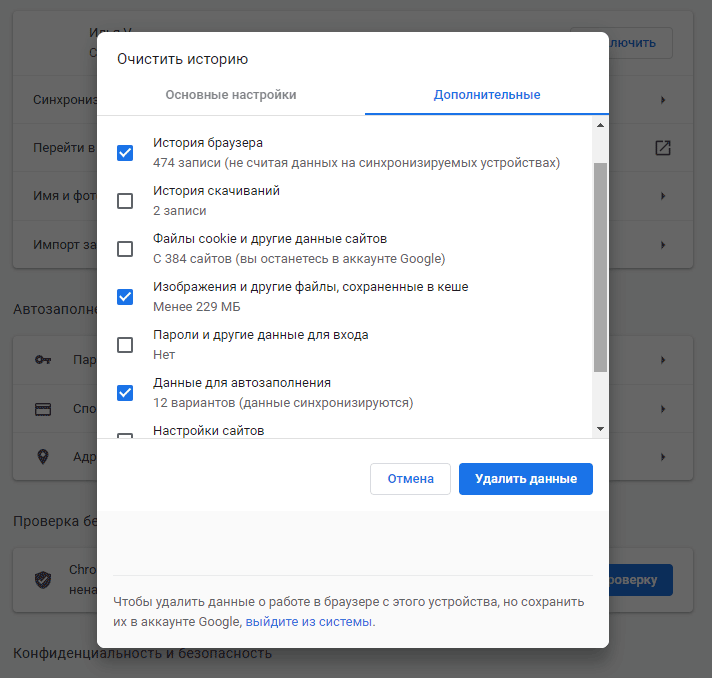Open external link icon in Перейти row
This screenshot has width=712, height=678.
[x=663, y=148]
